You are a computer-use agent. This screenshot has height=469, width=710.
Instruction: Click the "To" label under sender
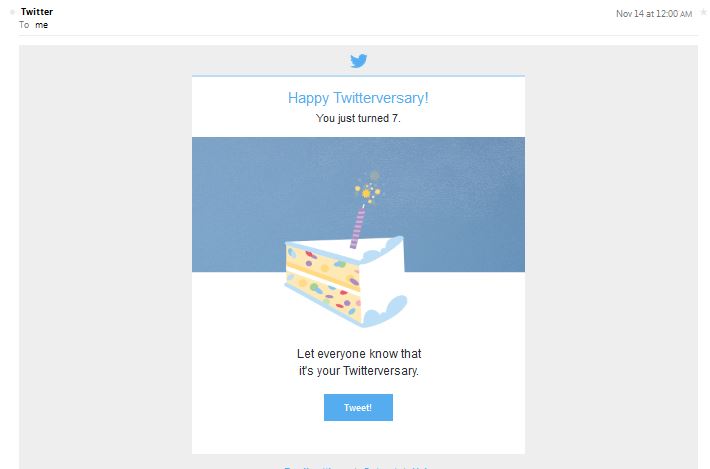[24, 25]
